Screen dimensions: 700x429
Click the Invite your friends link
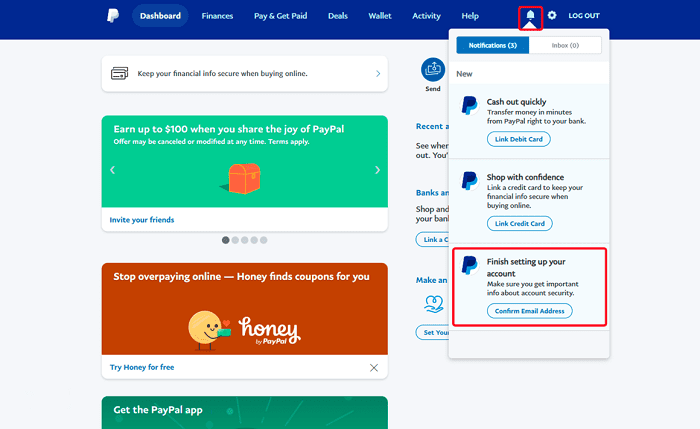[x=141, y=219]
